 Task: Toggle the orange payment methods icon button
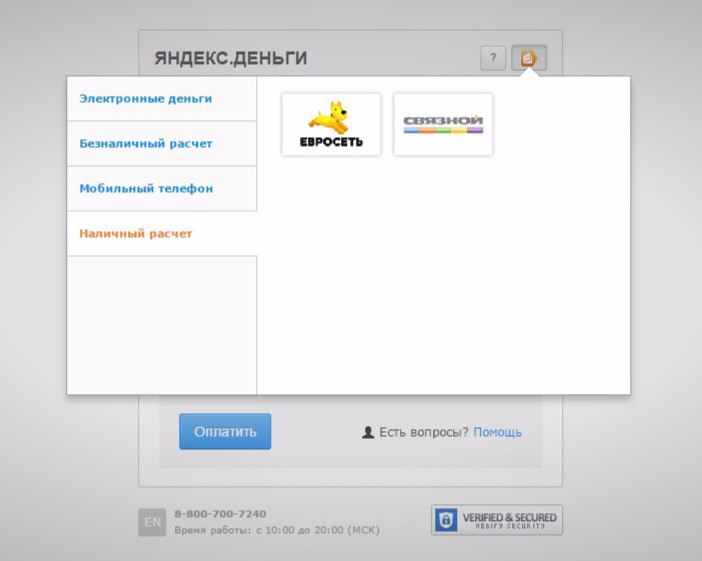[529, 58]
